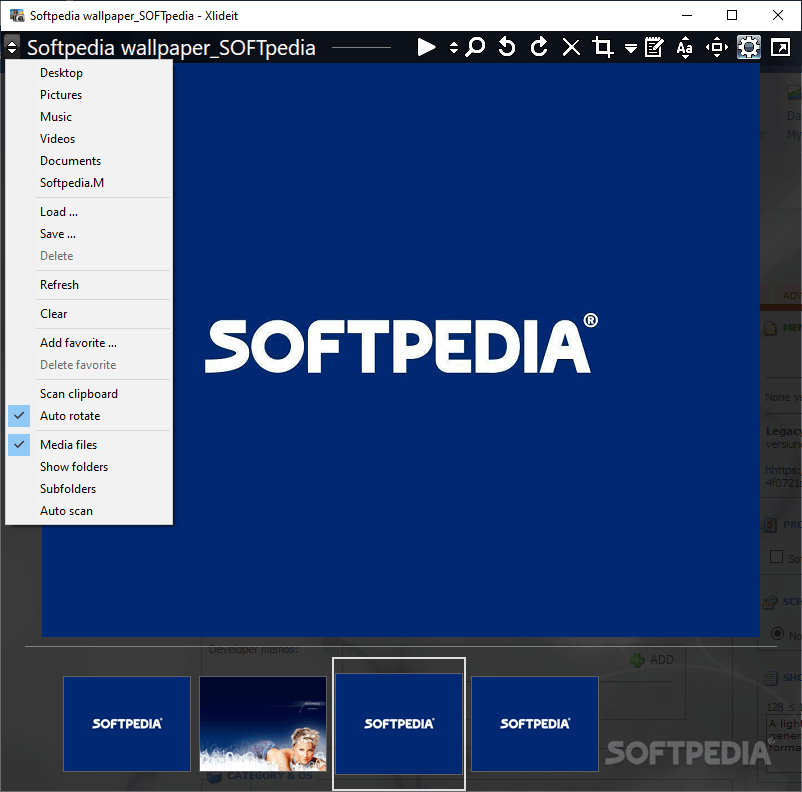The image size is (802, 792).
Task: Start the slideshow playback
Action: pos(425,47)
